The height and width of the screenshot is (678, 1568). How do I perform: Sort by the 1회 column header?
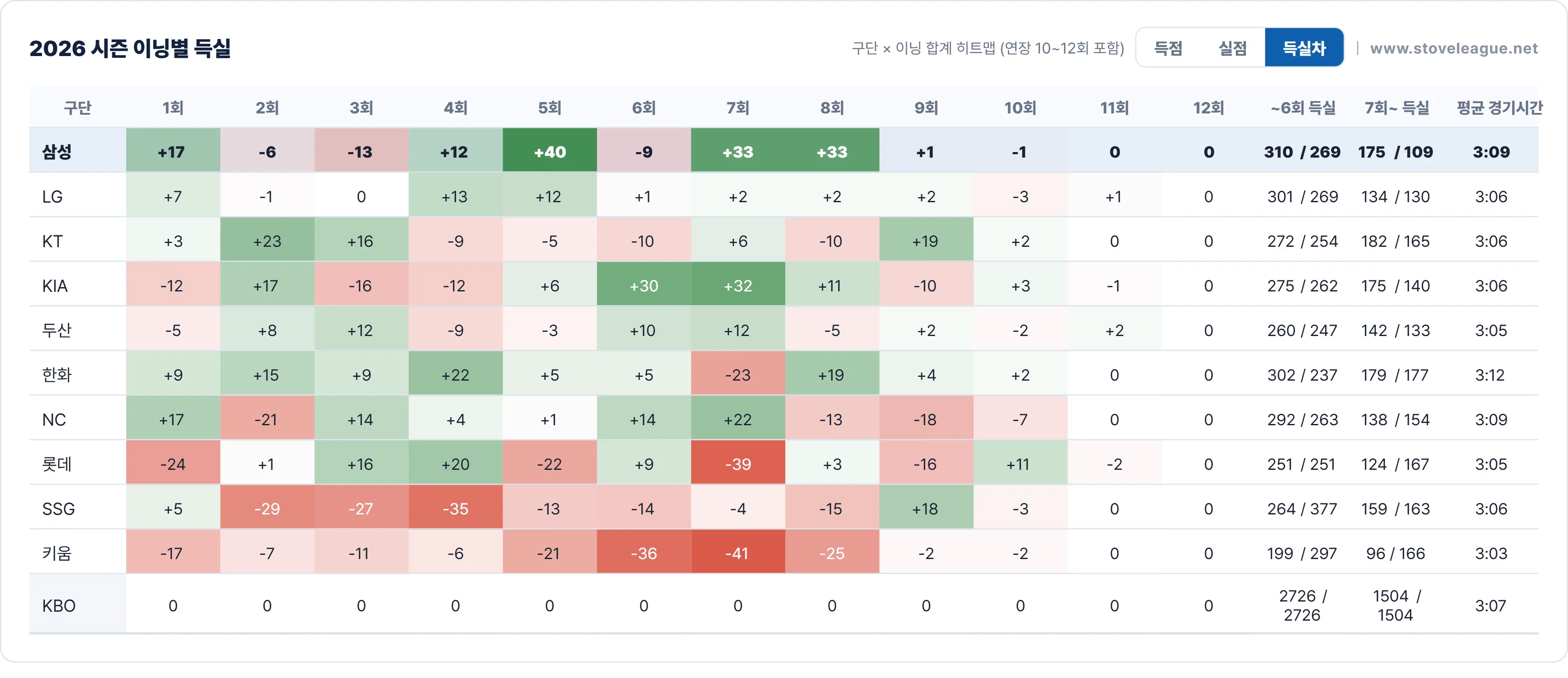tap(173, 108)
